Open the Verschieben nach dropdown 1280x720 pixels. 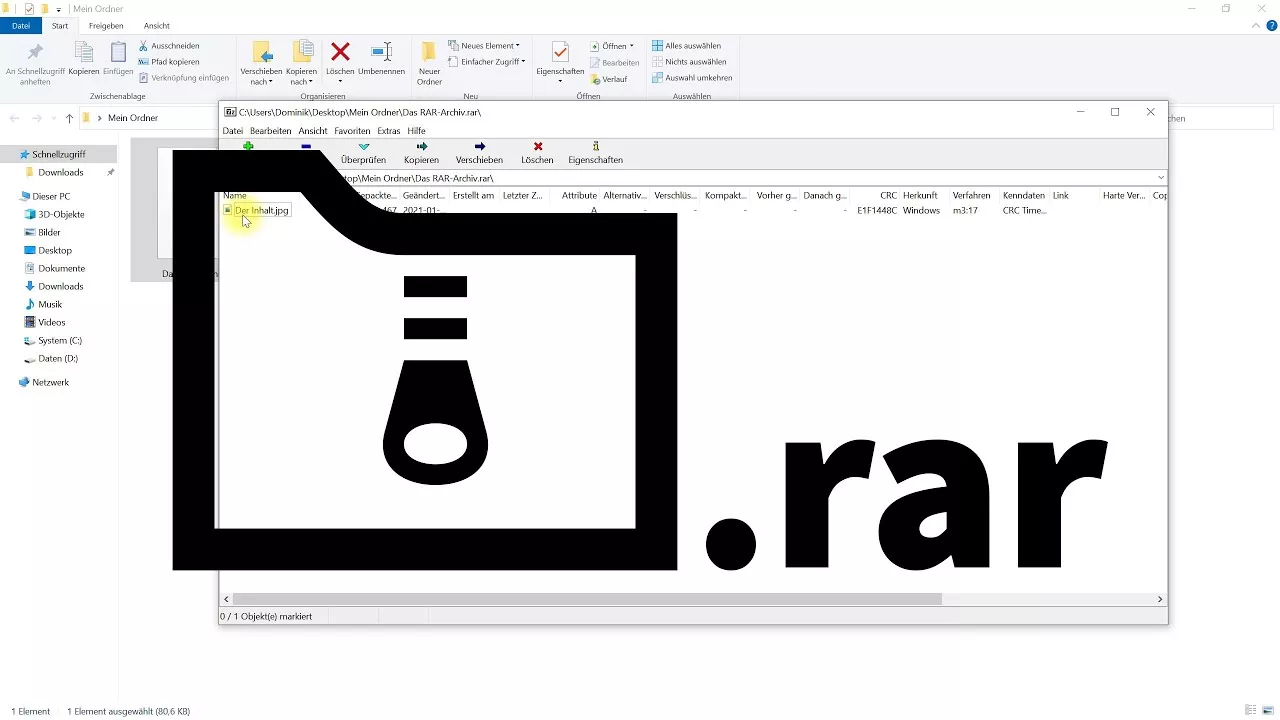point(261,77)
